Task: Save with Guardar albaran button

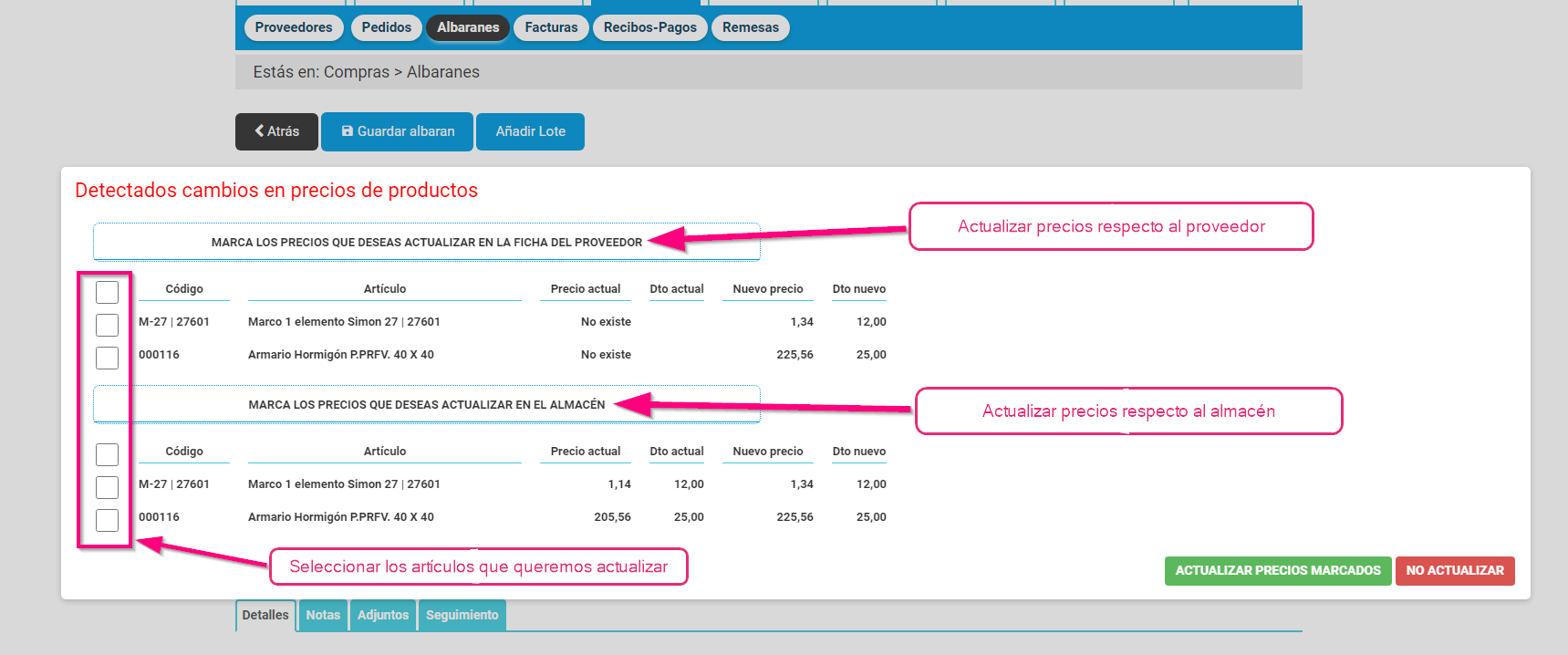Action: click(x=397, y=131)
